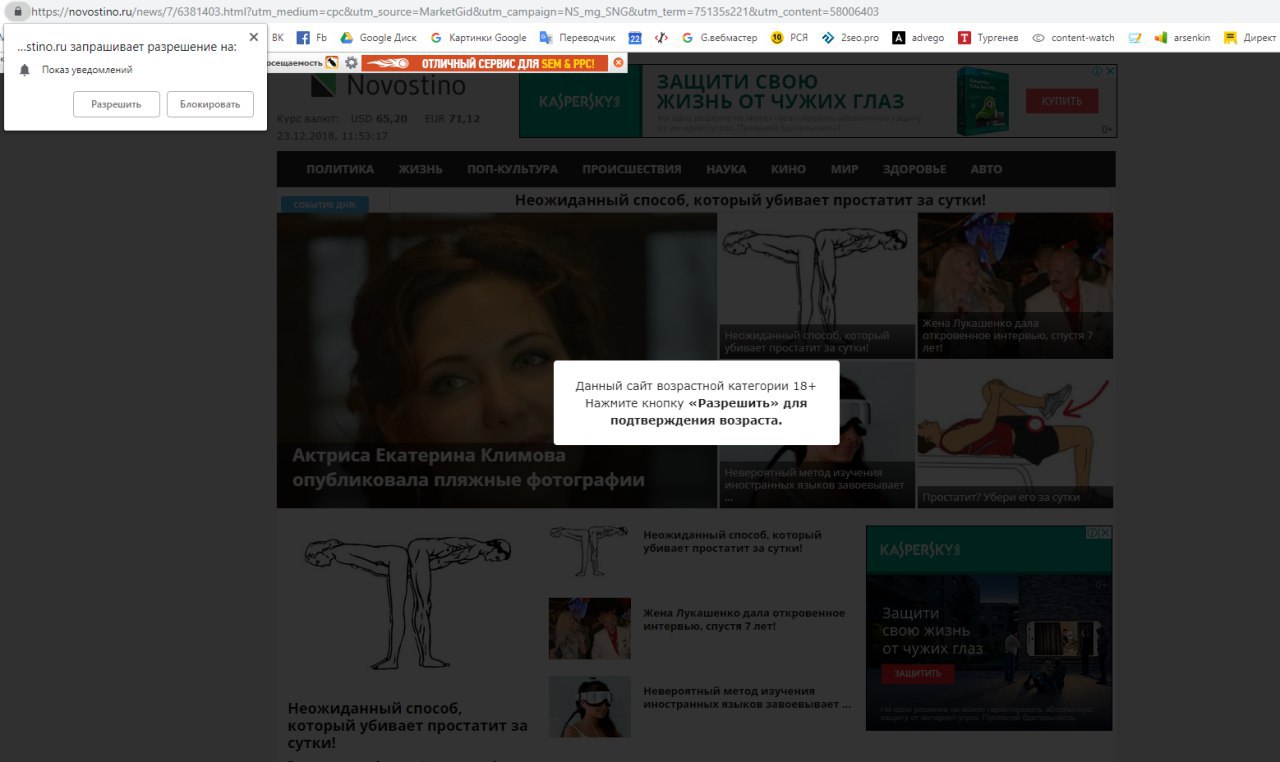The width and height of the screenshot is (1280, 762).
Task: Open the ЗДОРОВЬЕ menu section
Action: [914, 169]
